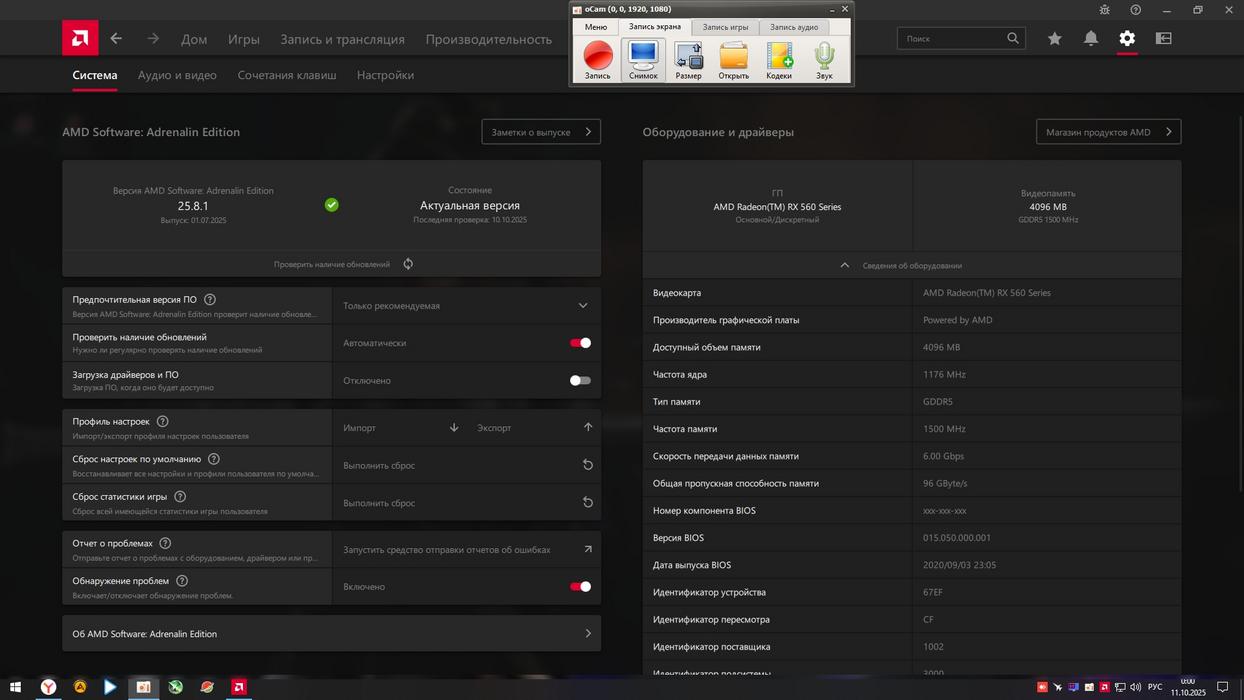Screen dimensions: 1244x700
Task: Click the Поиск search field
Action: coord(952,39)
